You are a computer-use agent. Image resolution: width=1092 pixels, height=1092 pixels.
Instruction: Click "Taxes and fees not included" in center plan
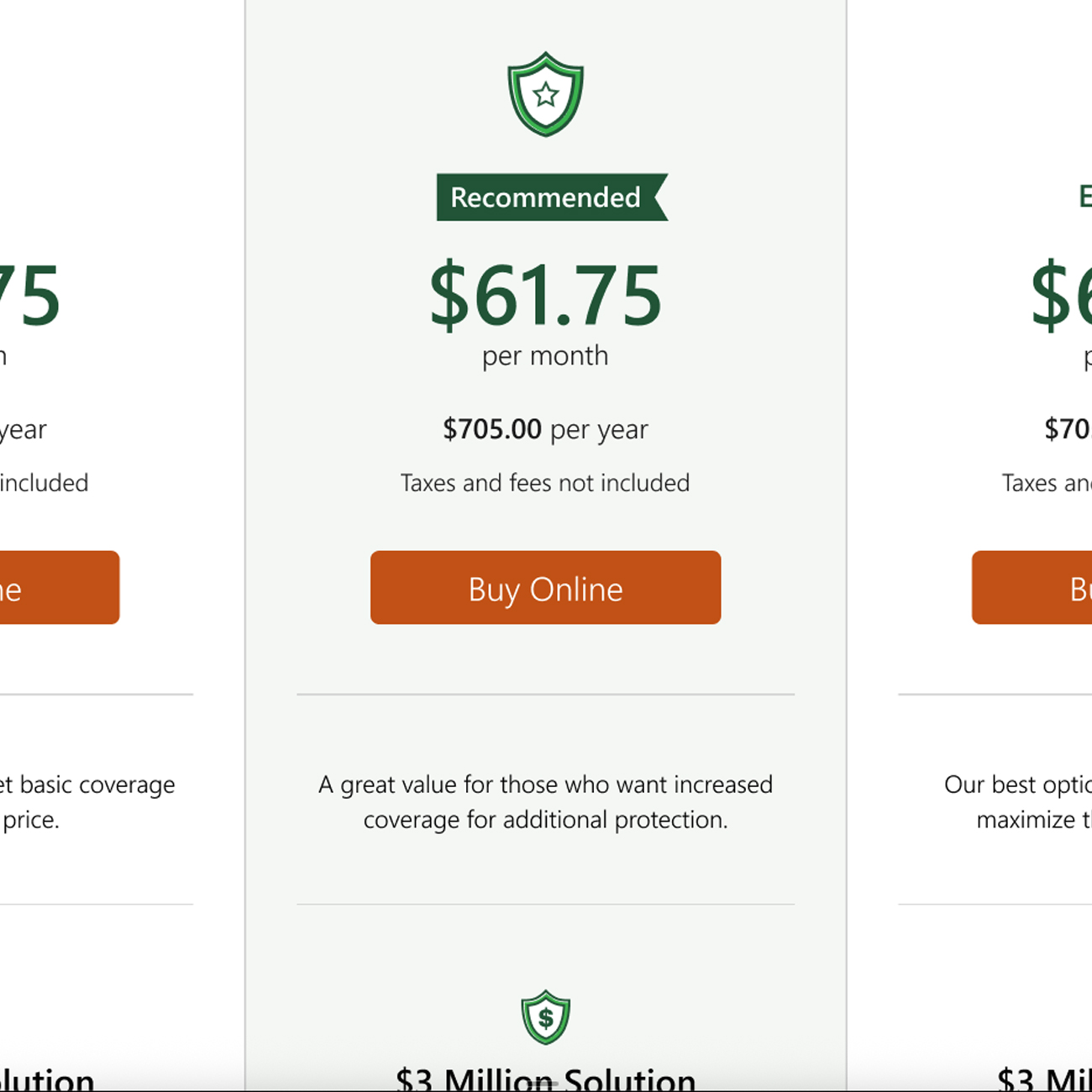click(x=545, y=483)
